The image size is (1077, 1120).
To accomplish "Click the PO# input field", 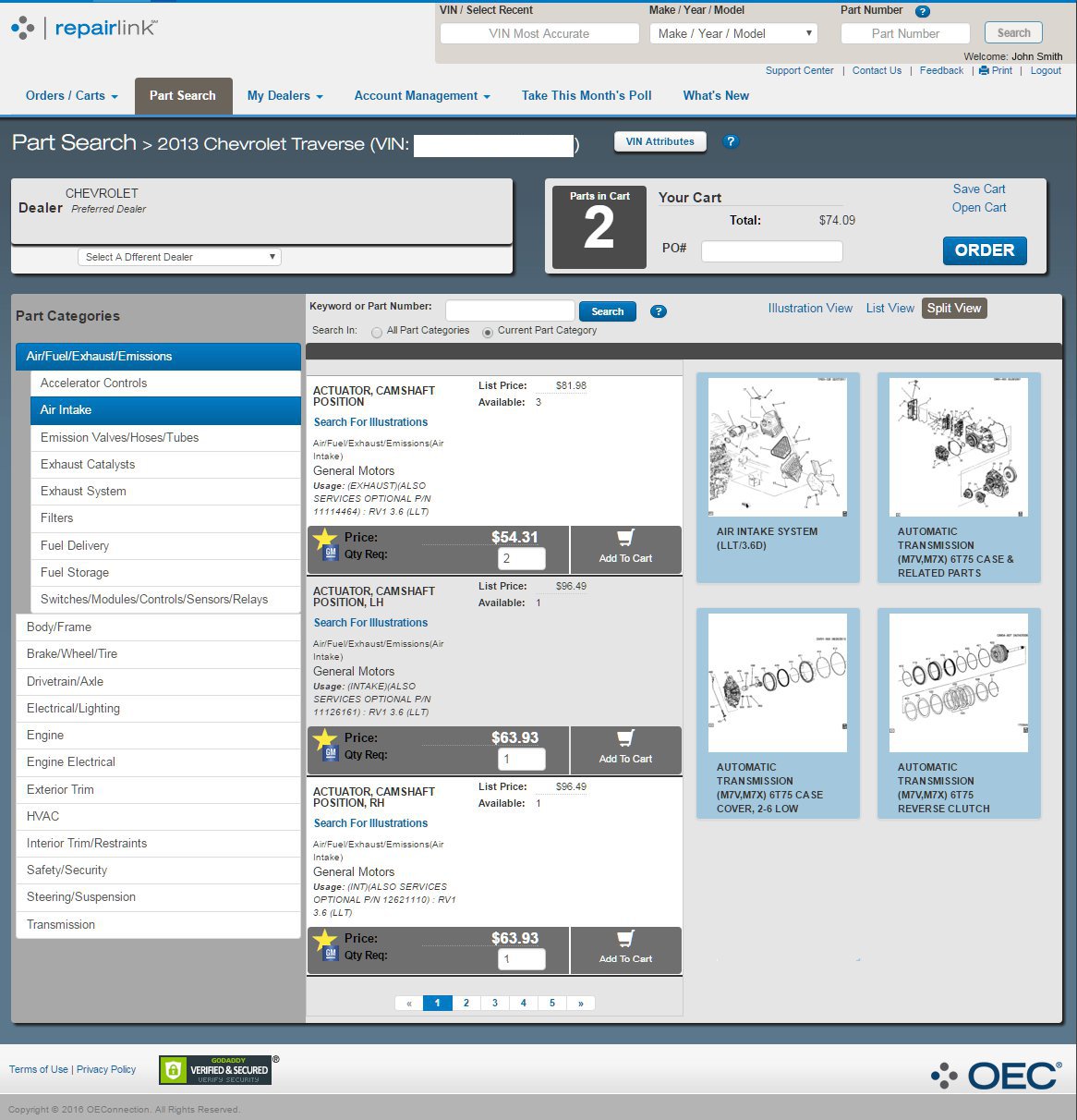I will (772, 250).
